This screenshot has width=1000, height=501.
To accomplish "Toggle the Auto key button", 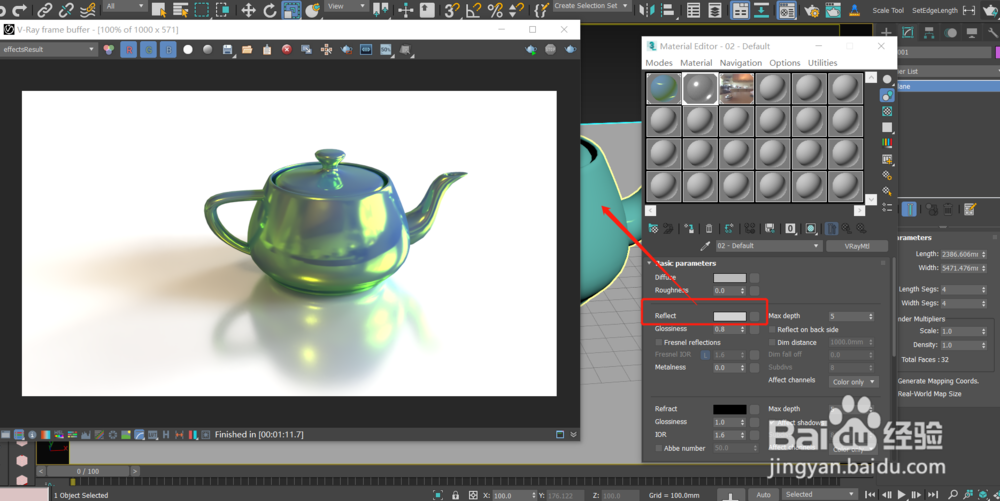I will [763, 495].
